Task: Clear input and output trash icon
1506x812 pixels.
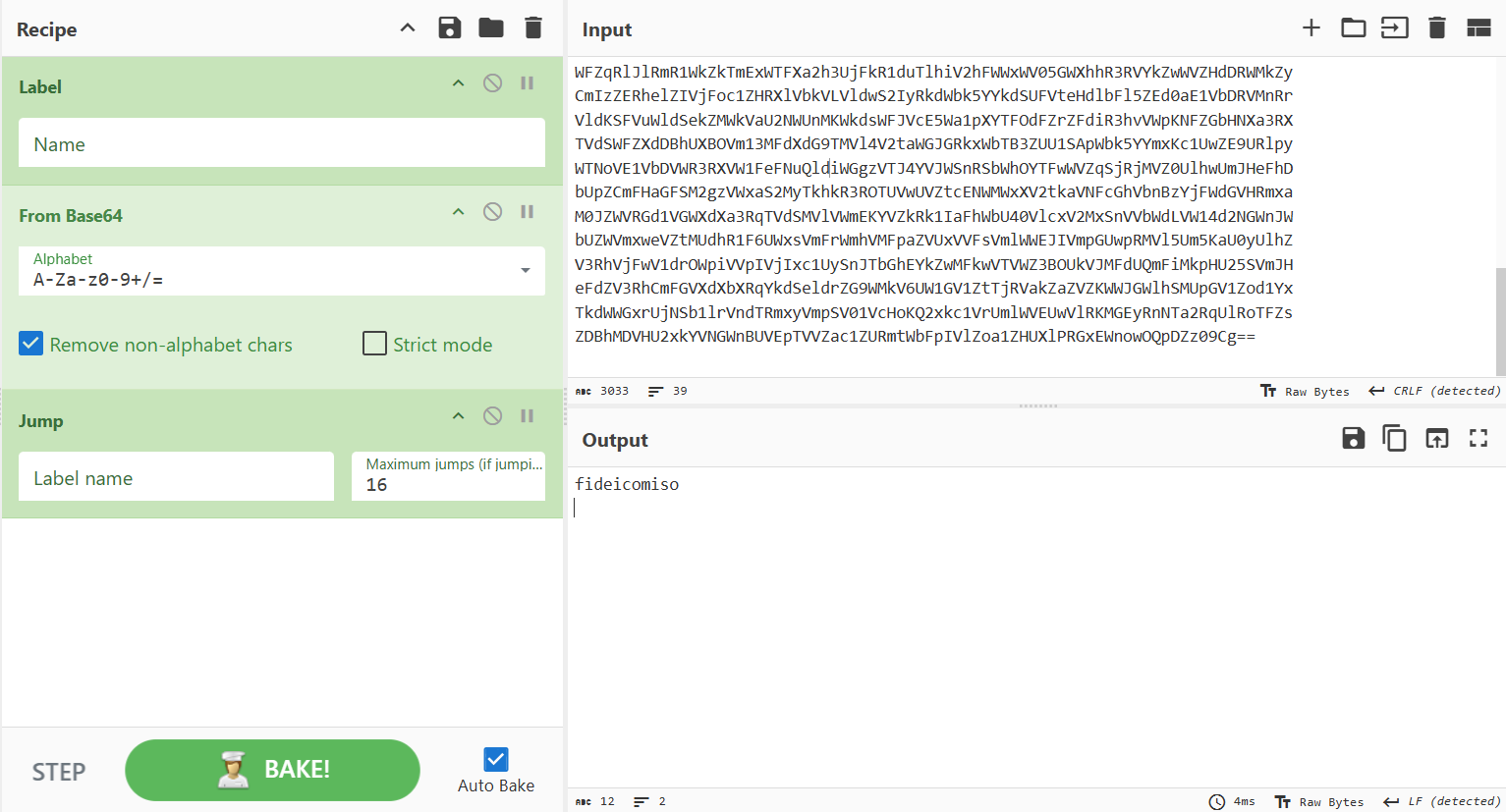Action: tap(1436, 28)
